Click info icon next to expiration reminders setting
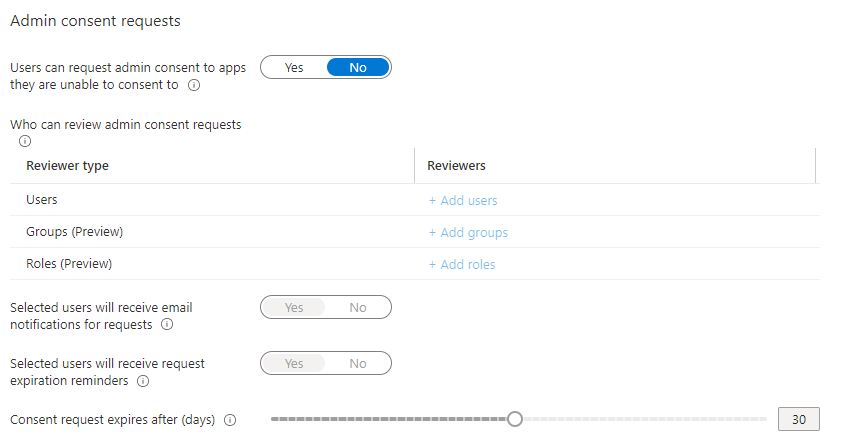Viewport: 842px width, 446px height. pyautogui.click(x=143, y=381)
